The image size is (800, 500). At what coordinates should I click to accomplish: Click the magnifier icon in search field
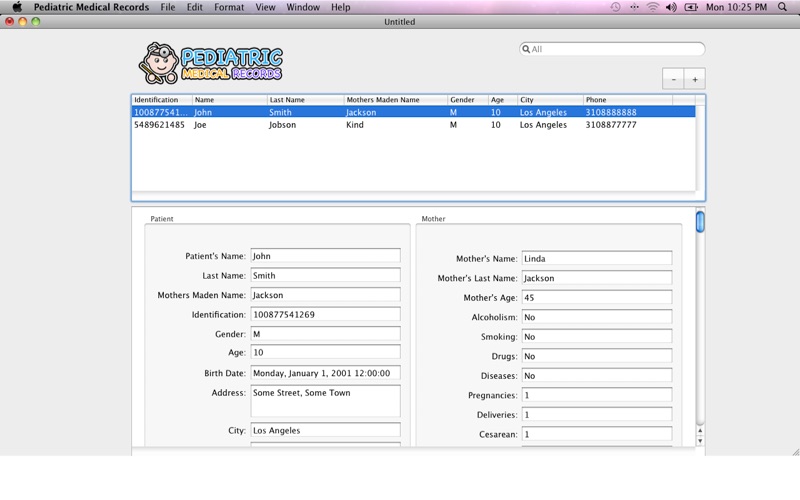(526, 49)
